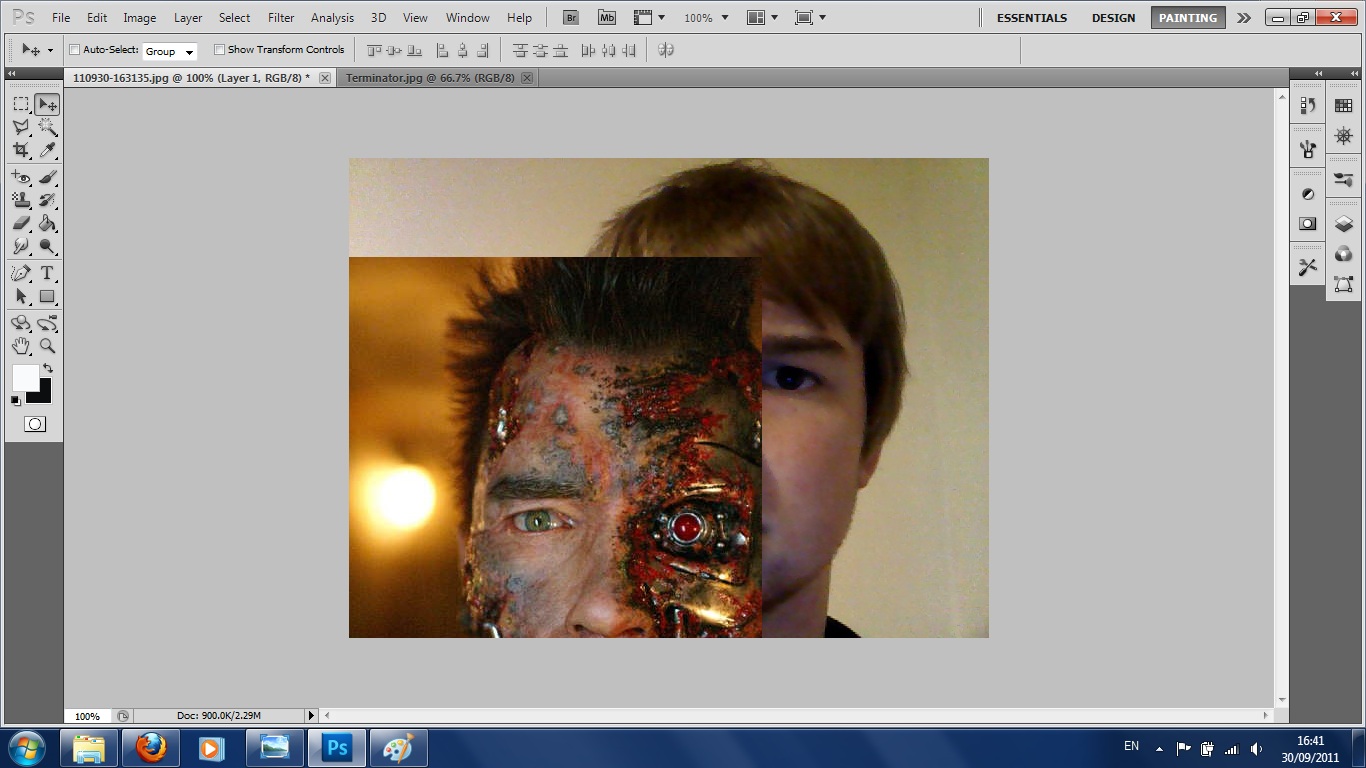Open the Filter menu
The width and height of the screenshot is (1366, 768).
click(x=281, y=18)
